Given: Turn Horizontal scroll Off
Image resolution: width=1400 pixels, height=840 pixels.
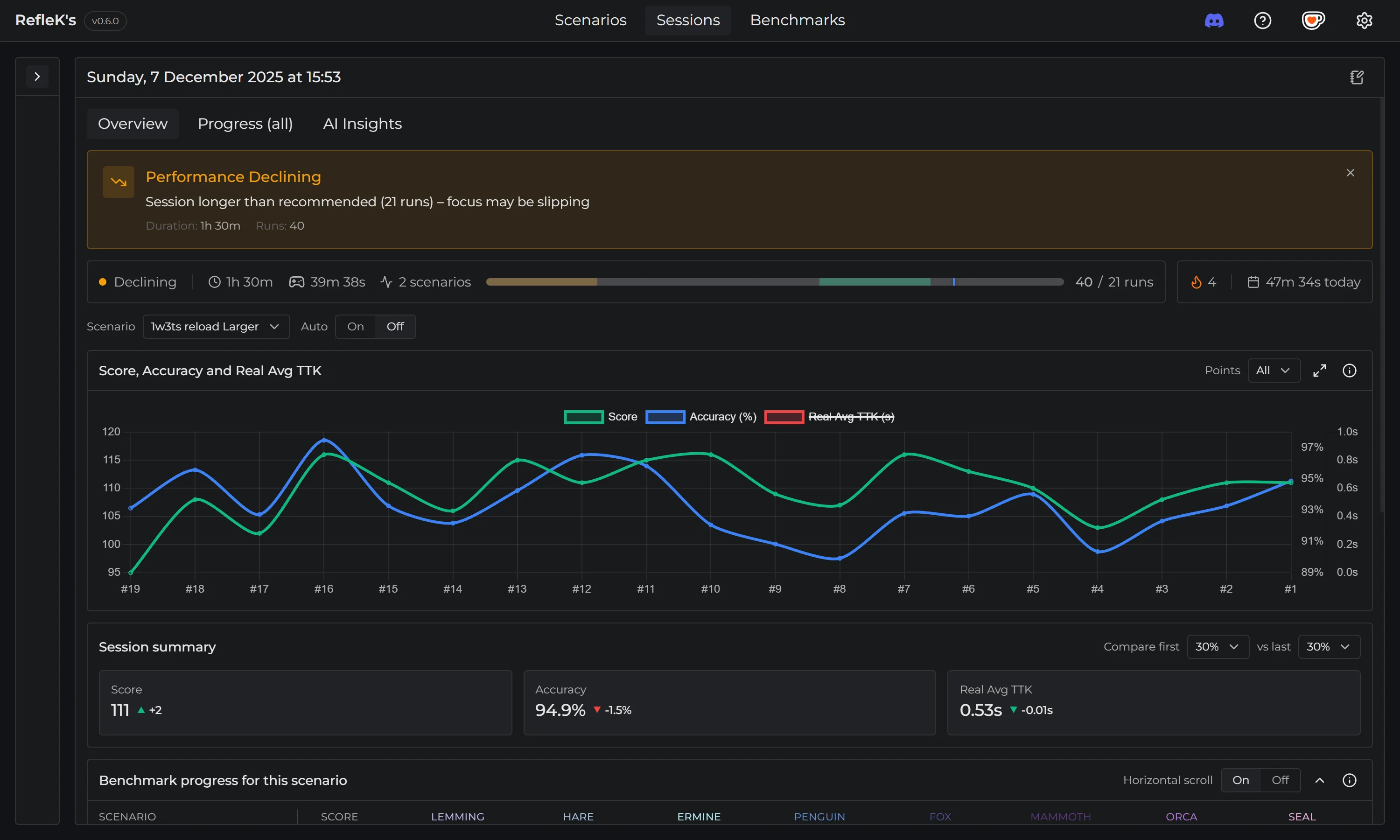Looking at the screenshot, I should click(x=1280, y=780).
